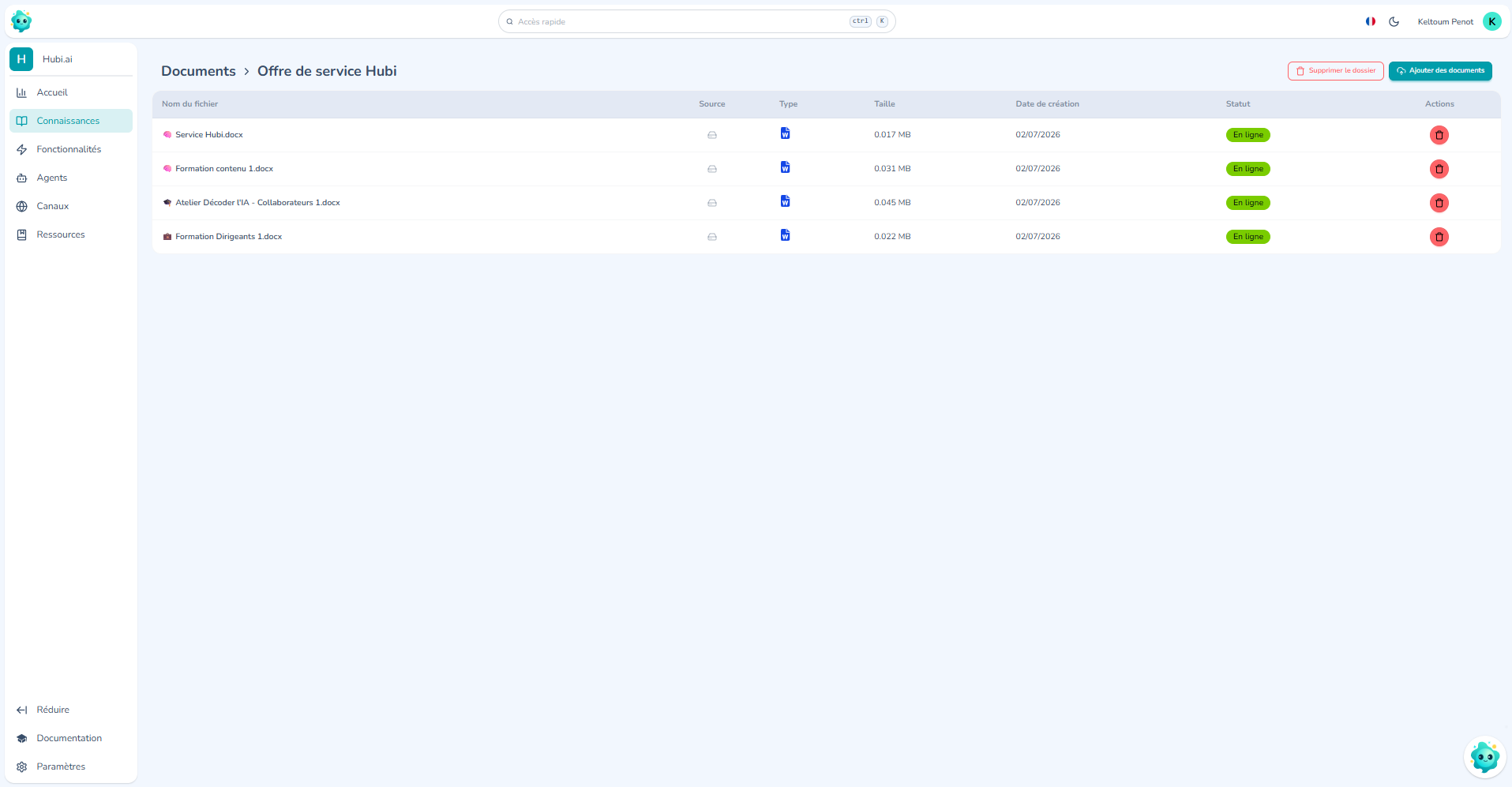Delete Atelier Décoder l'IA file trash icon
Screen dimensions: 1512x787
point(1439,203)
